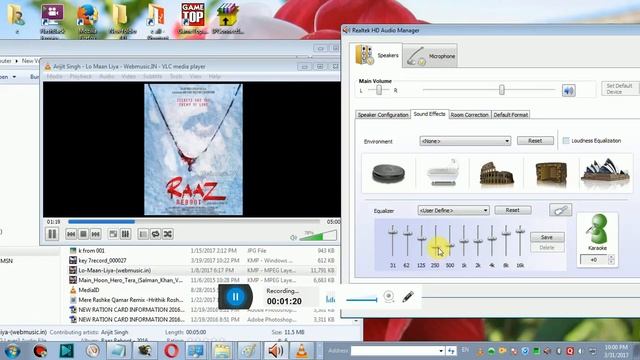Enable Loudness Equalization checkbox
Viewport: 640px width, 360px height.
pyautogui.click(x=566, y=140)
